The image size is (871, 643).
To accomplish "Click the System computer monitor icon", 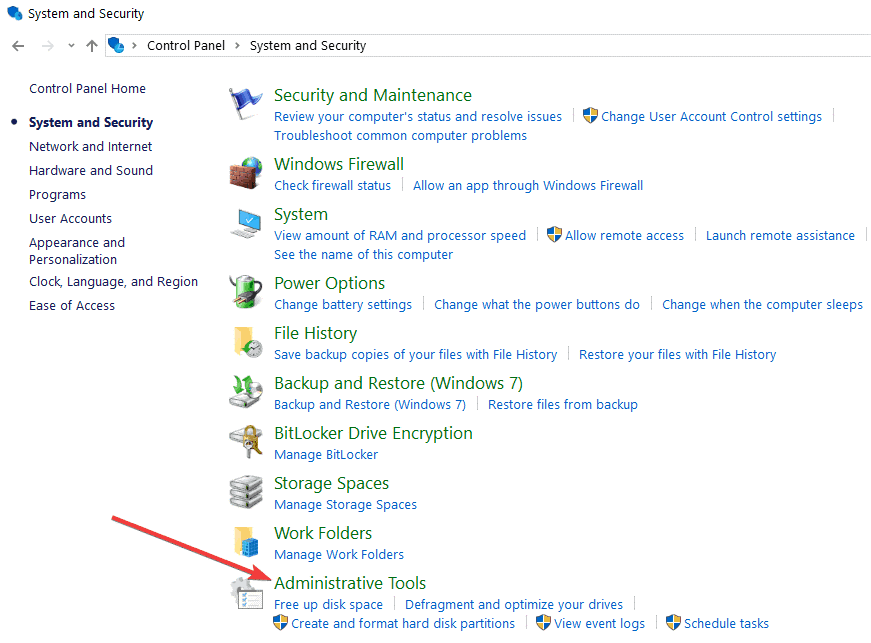I will tap(245, 224).
